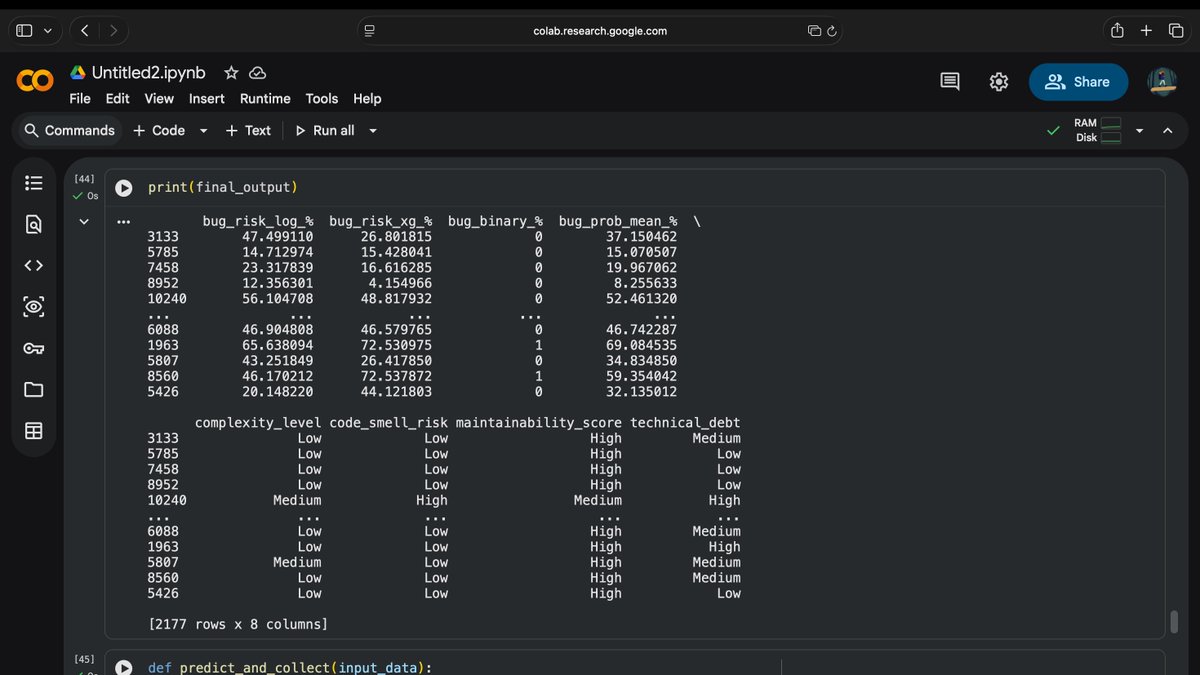The image size is (1200, 675).
Task: Click the notebook vertical scrollbar thumb
Action: 1174,622
